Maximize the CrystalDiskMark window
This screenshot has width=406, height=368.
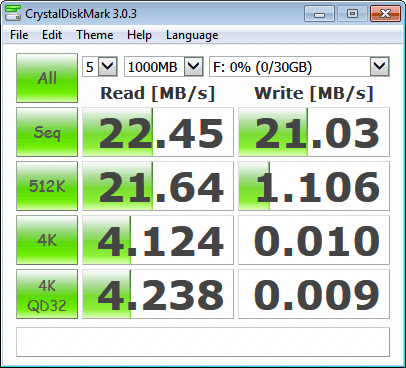[x=352, y=14]
